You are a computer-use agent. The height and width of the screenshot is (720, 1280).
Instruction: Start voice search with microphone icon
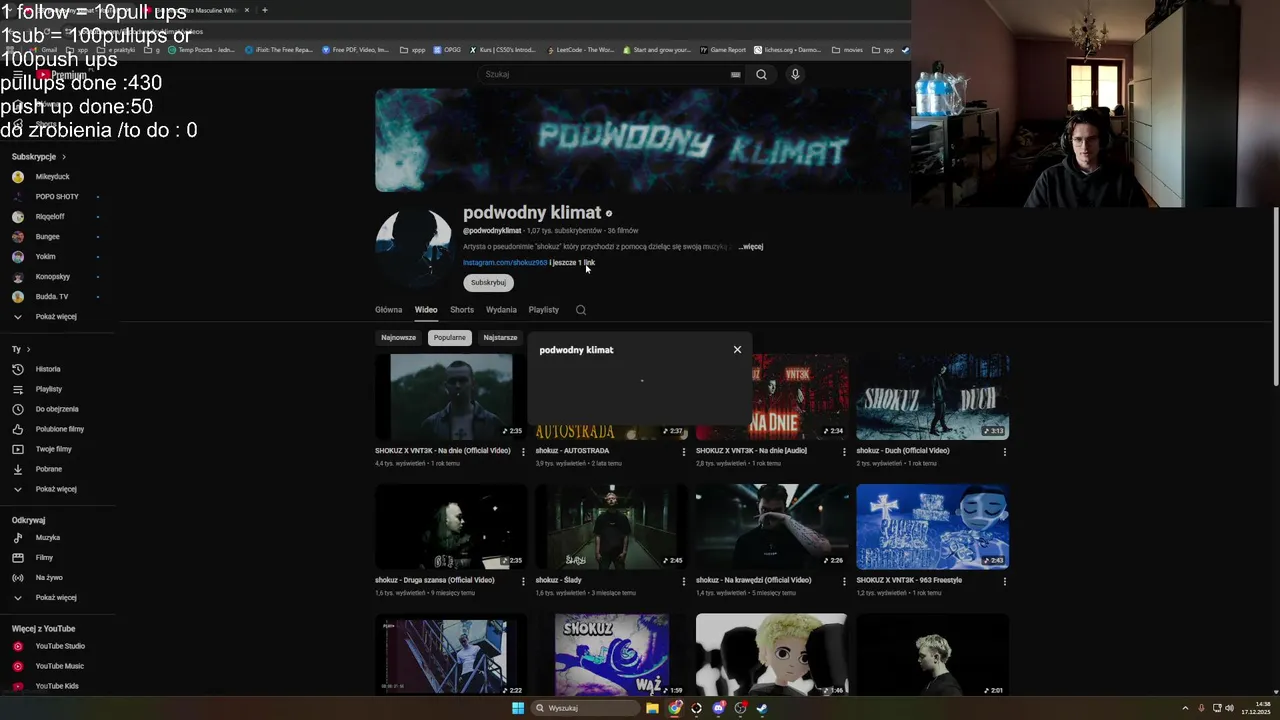pyautogui.click(x=795, y=74)
